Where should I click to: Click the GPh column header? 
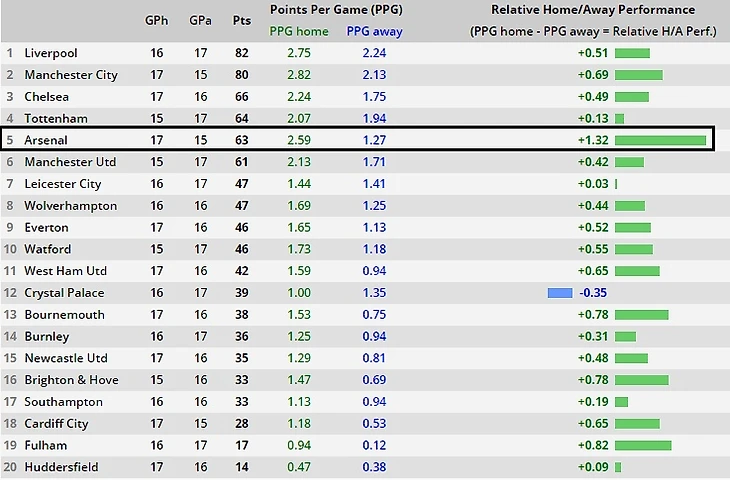click(x=156, y=20)
